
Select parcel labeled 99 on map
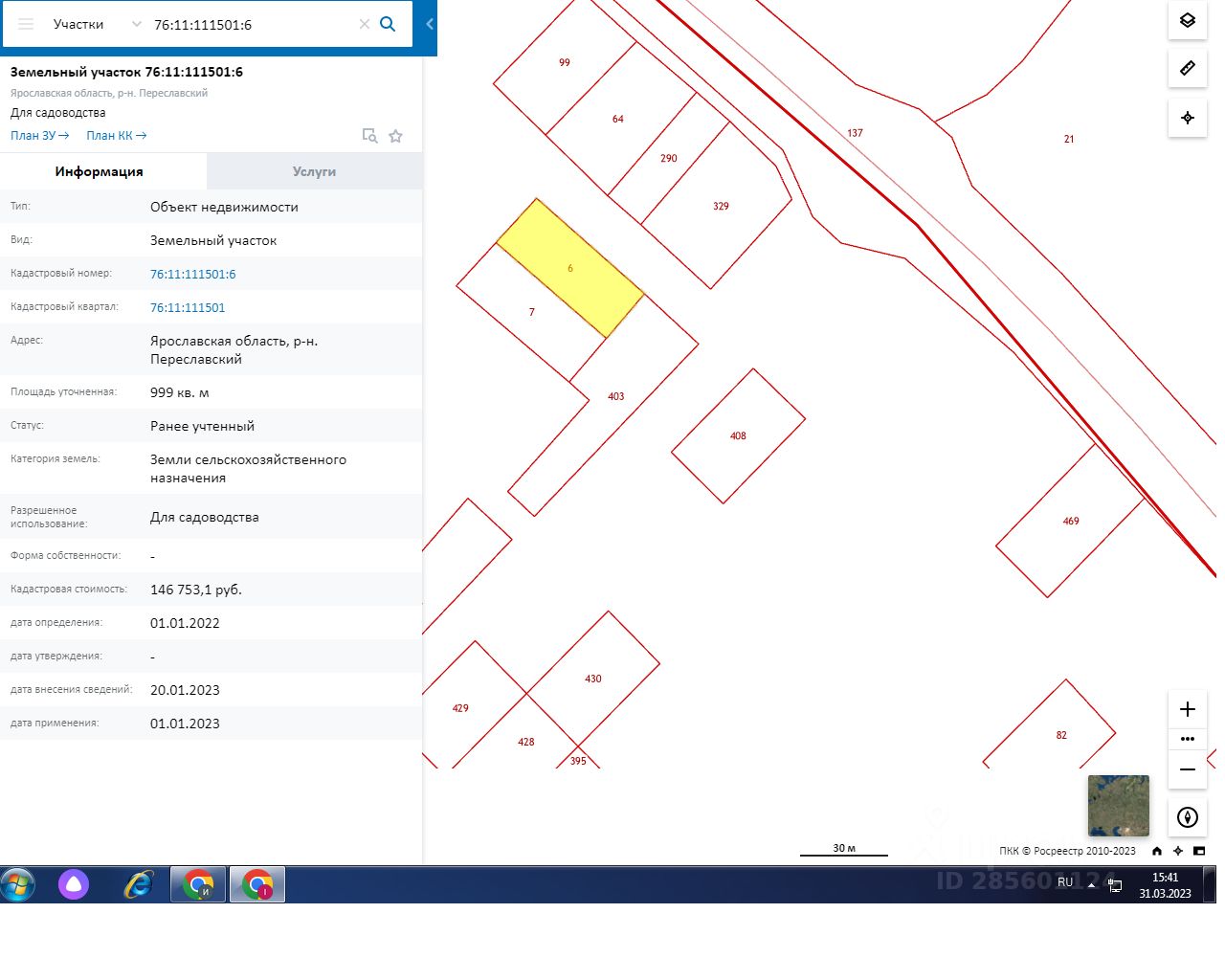coord(565,62)
